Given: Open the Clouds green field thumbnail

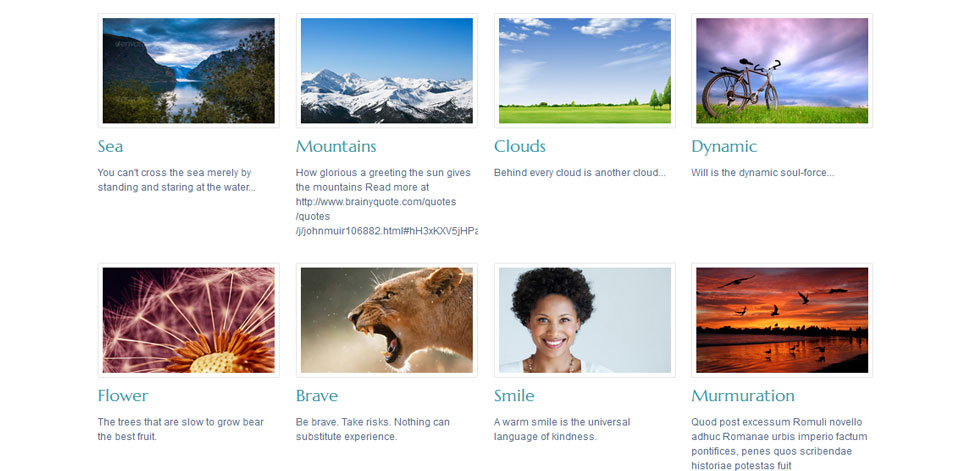Looking at the screenshot, I should (584, 71).
